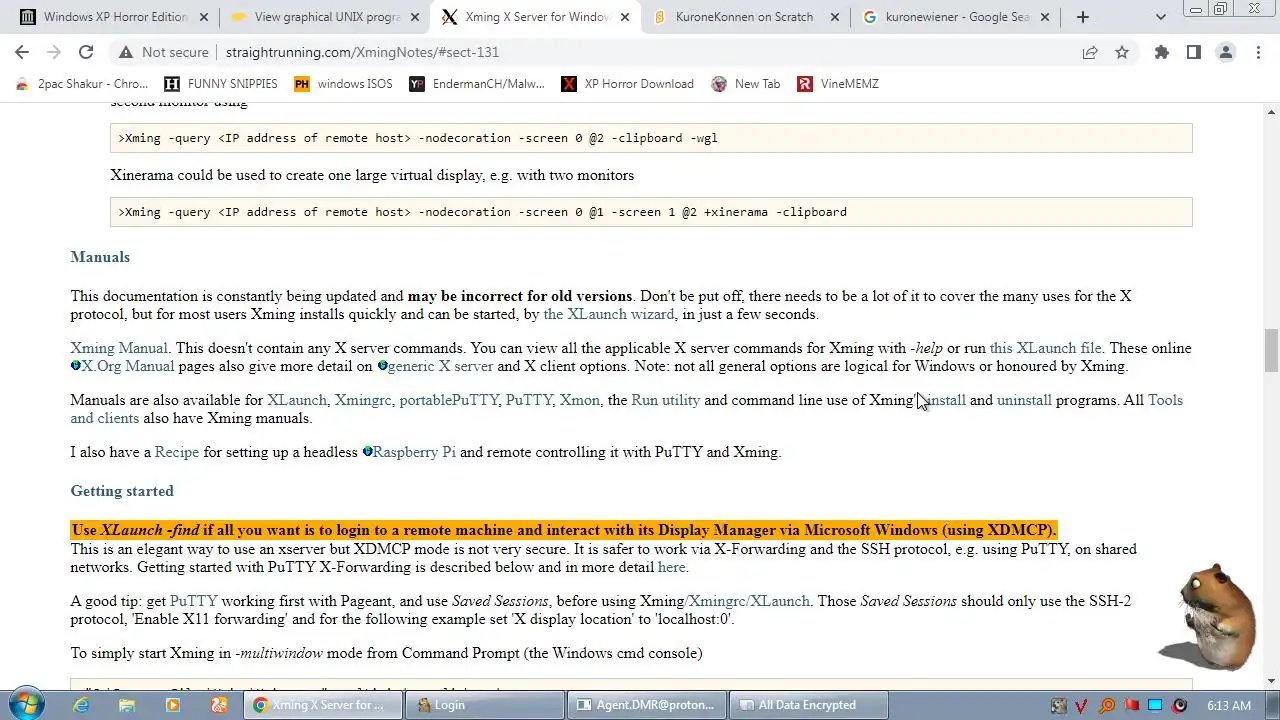Click the scrollbar down arrow
1280x720 pixels.
(1271, 681)
